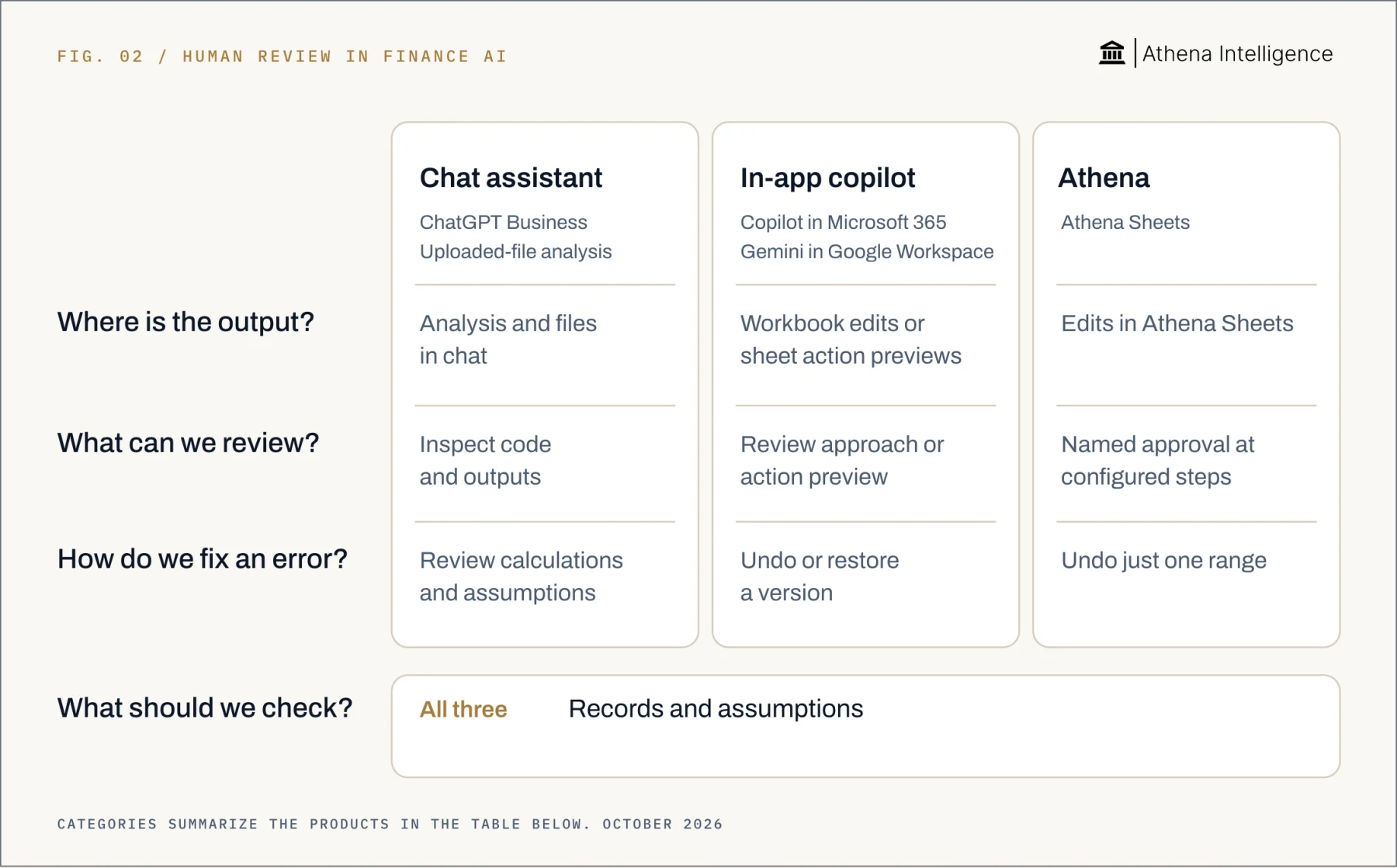Select the 'FIG. 02 / HUMAN REVIEW IN FINANCE AI' caption
This screenshot has width=1397, height=868.
pos(282,56)
